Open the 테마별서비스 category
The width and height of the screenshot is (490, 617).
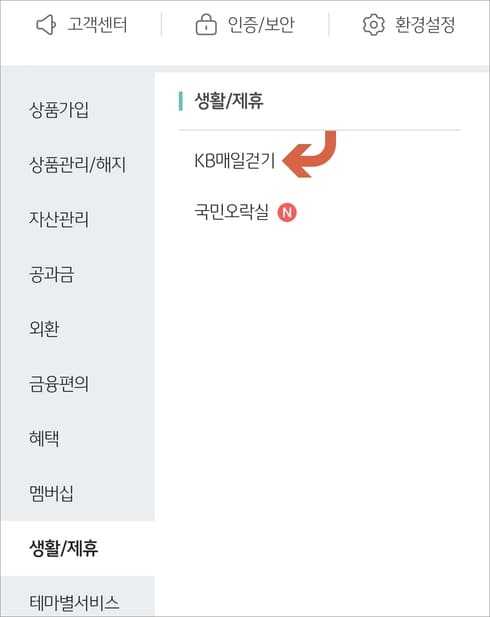(x=78, y=602)
